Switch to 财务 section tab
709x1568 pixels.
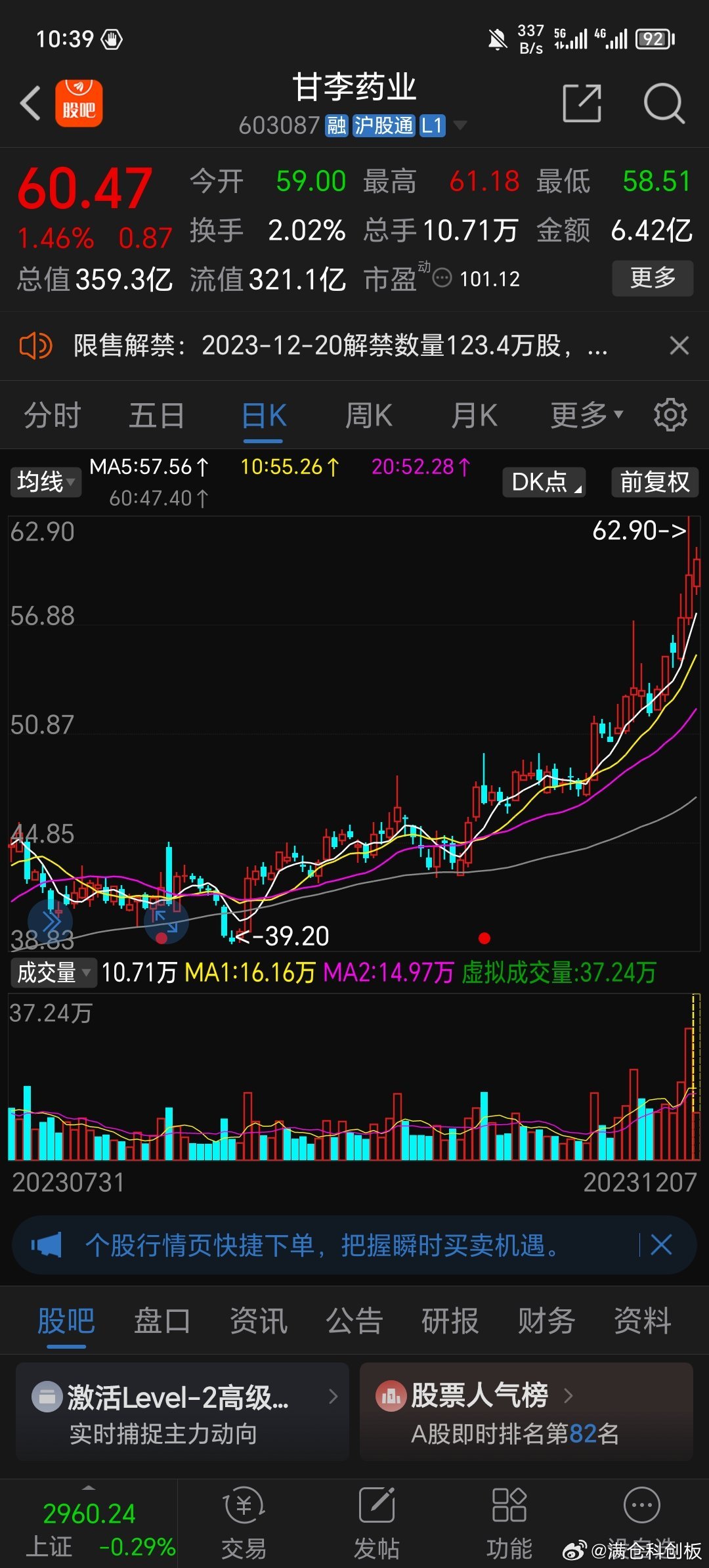click(x=546, y=1320)
